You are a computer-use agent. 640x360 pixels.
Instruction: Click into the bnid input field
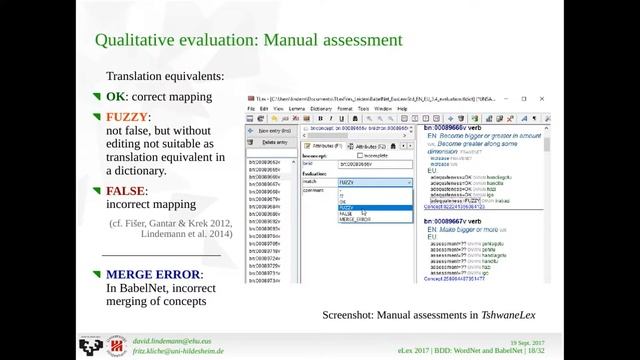click(375, 164)
